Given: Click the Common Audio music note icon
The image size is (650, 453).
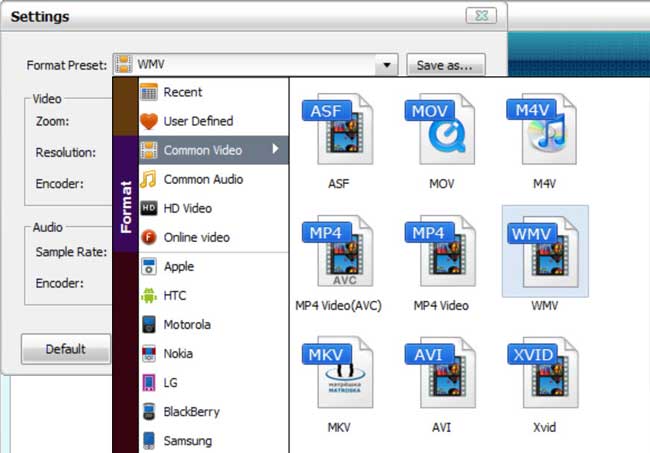Looking at the screenshot, I should coord(148,179).
